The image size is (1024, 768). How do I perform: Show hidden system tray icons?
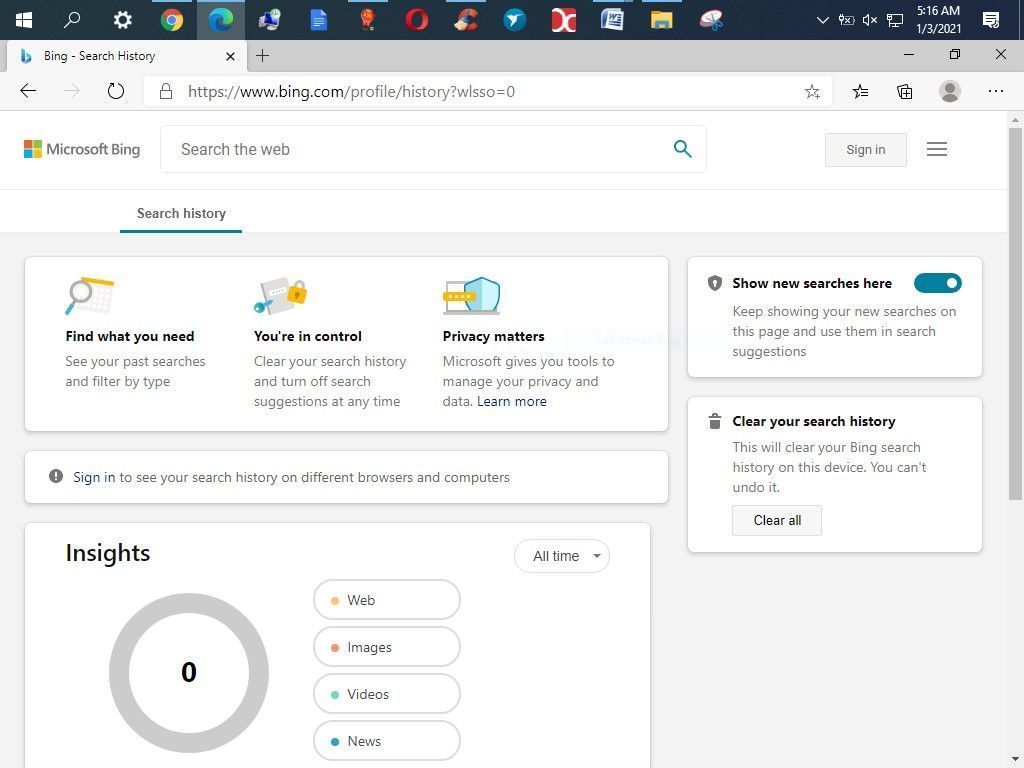(823, 20)
